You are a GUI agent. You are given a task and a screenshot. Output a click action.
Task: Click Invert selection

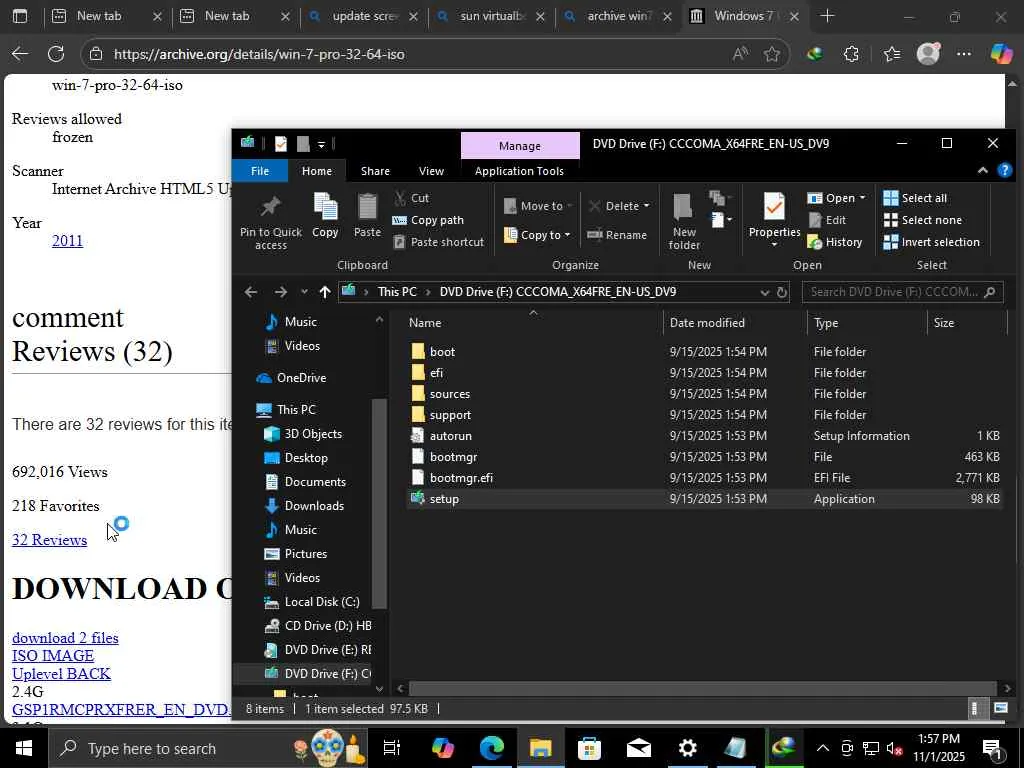[x=931, y=242]
